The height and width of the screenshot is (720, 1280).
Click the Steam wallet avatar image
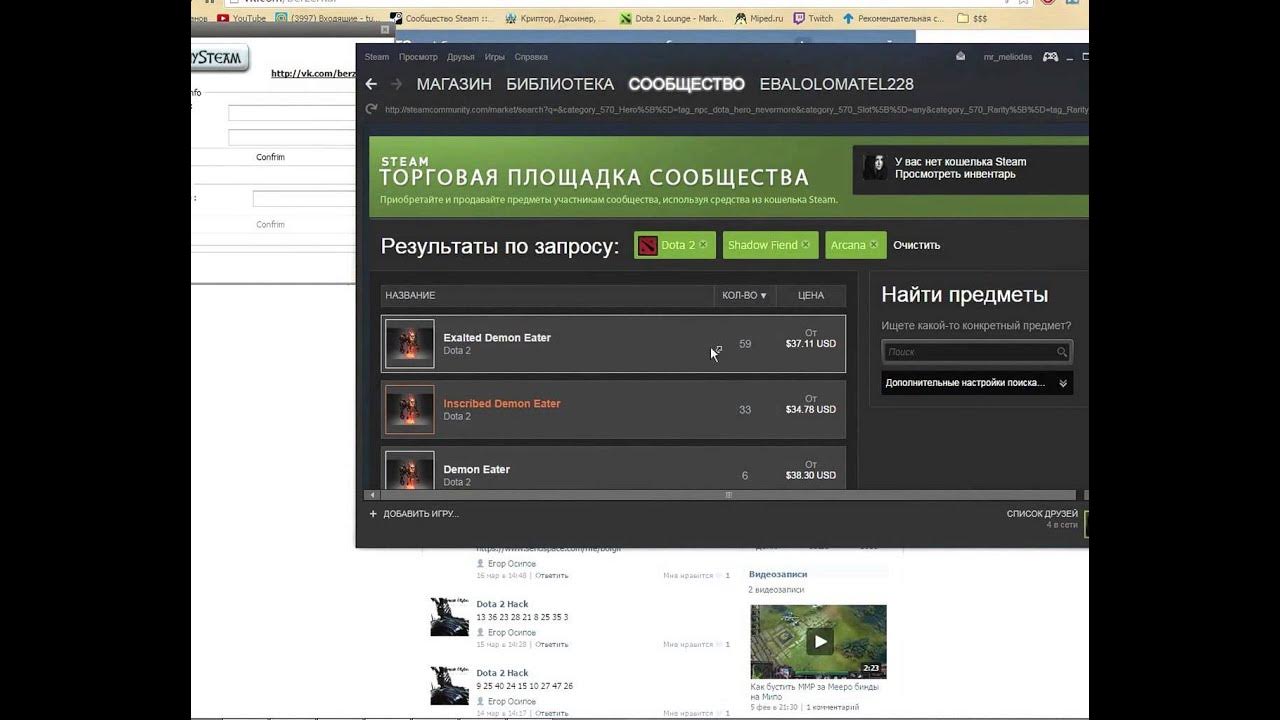[x=875, y=167]
